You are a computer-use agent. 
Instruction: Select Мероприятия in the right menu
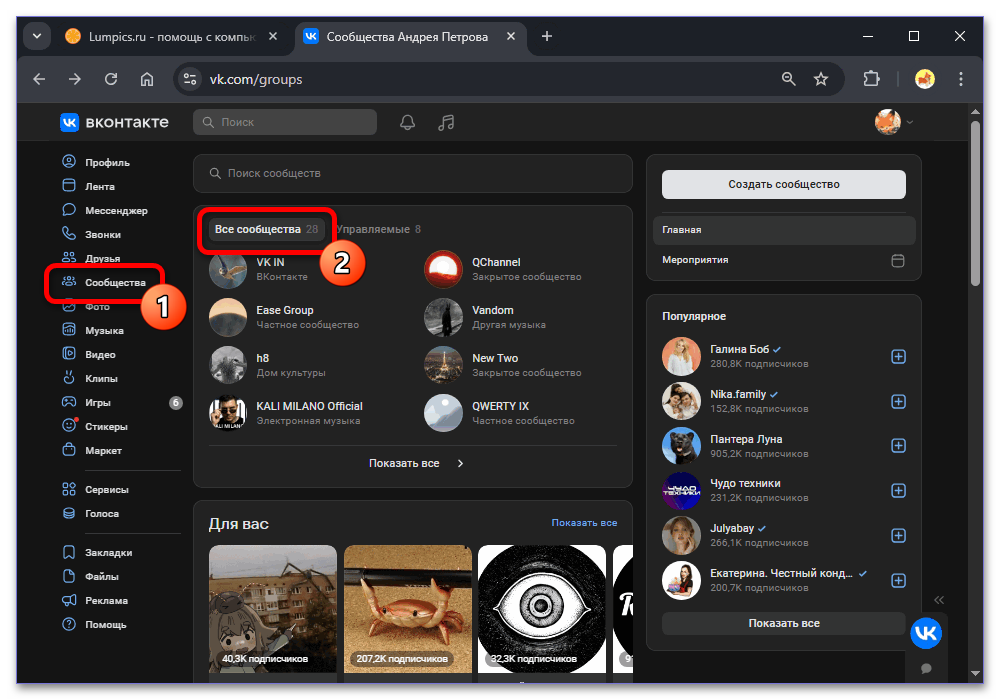784,260
